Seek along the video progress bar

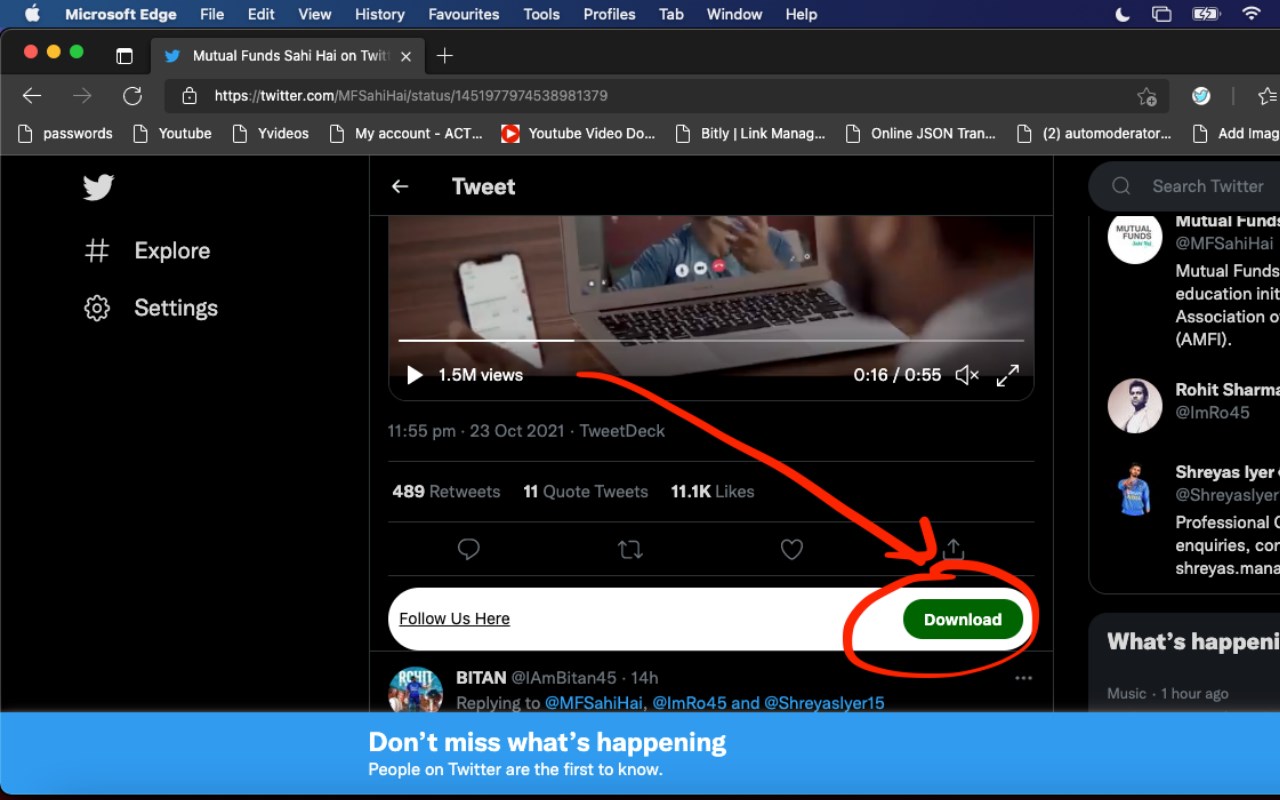[711, 340]
